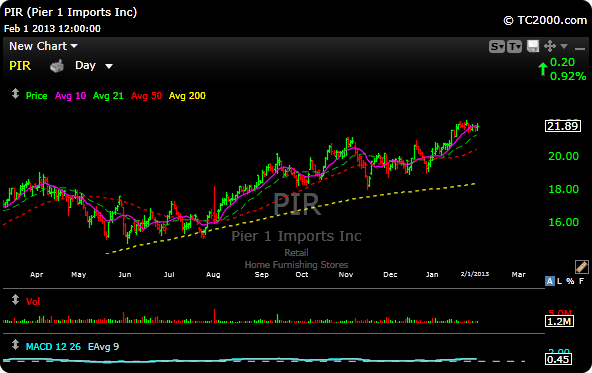
Task: Click the save floppy disk icon
Action: (533, 46)
